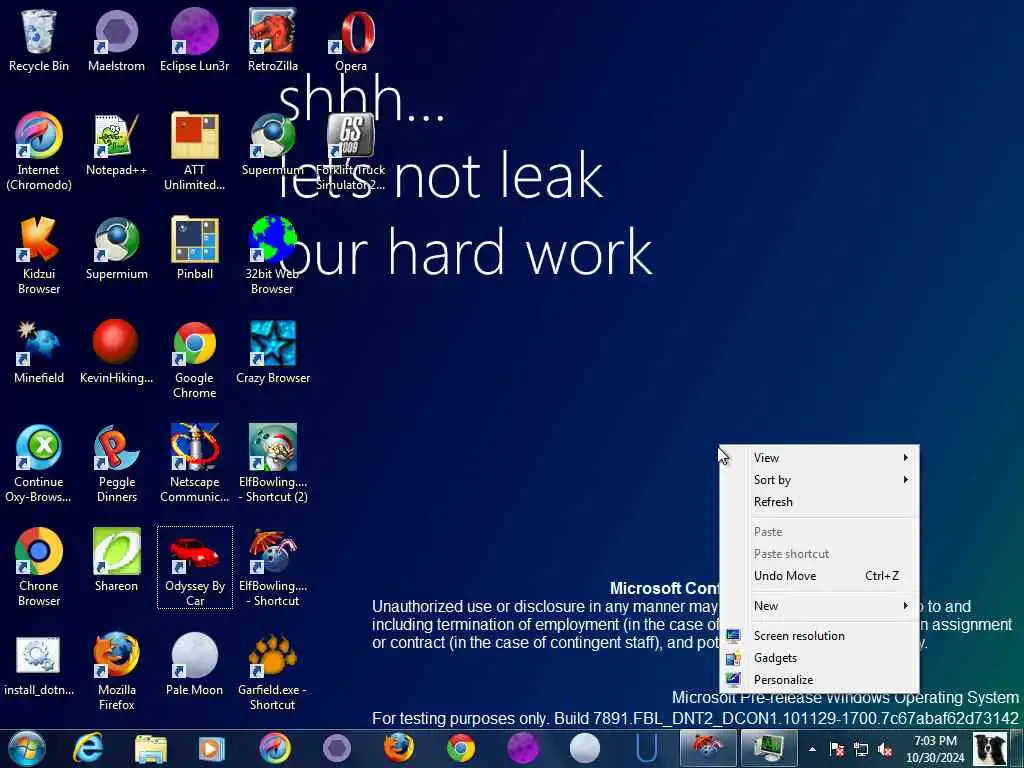Viewport: 1024px width, 768px height.
Task: Expand the New submenu in context menu
Action: 819,606
